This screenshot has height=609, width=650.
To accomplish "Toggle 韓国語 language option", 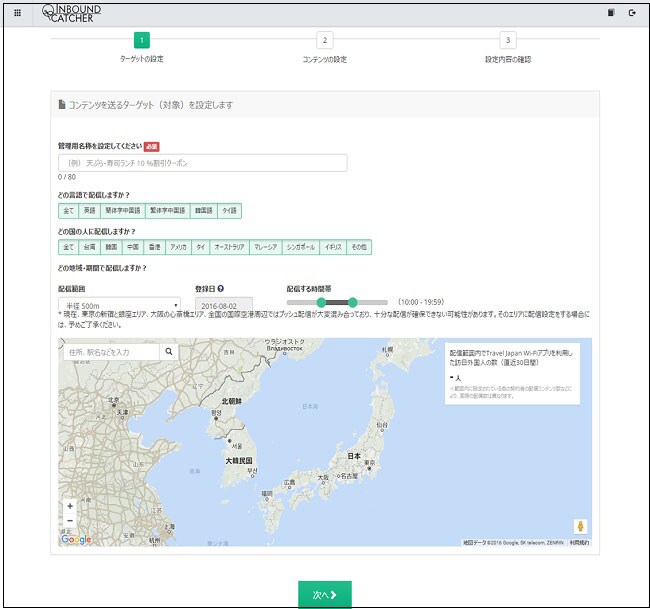I will point(204,211).
